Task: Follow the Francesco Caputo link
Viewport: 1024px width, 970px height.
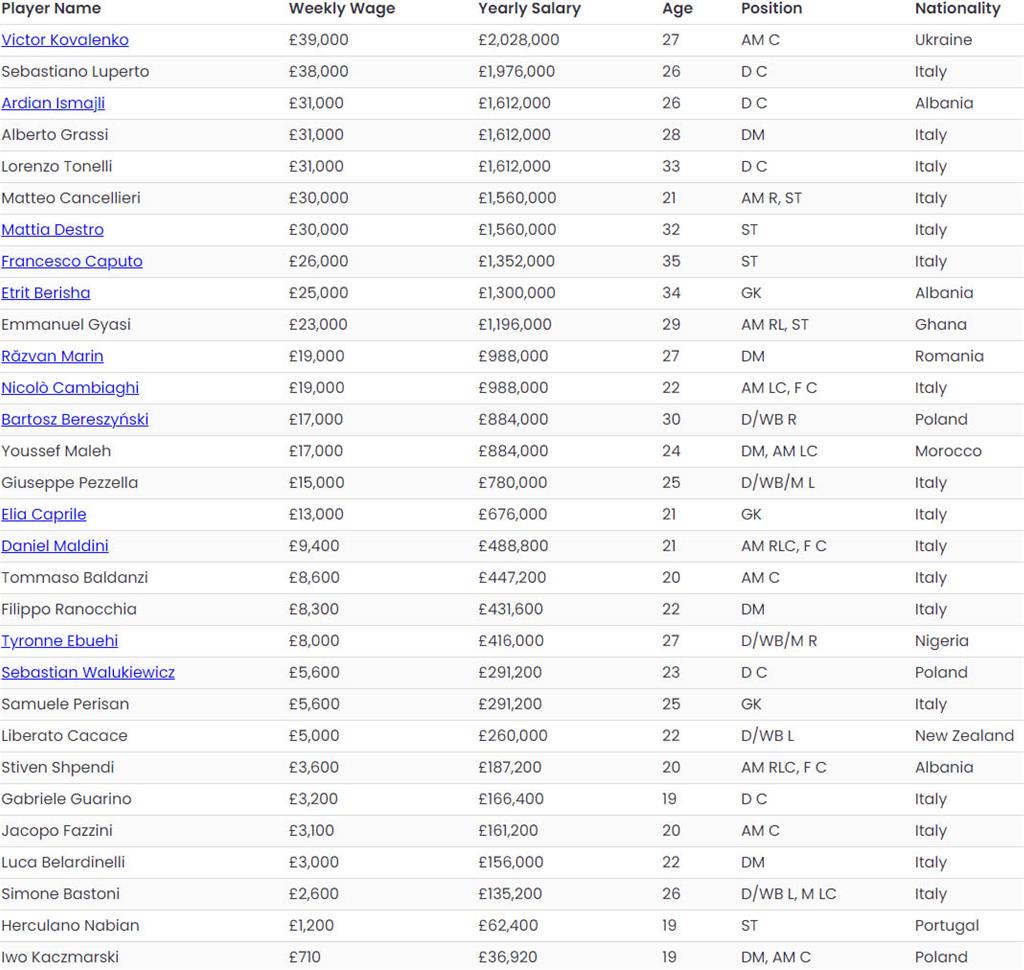Action: (x=72, y=261)
